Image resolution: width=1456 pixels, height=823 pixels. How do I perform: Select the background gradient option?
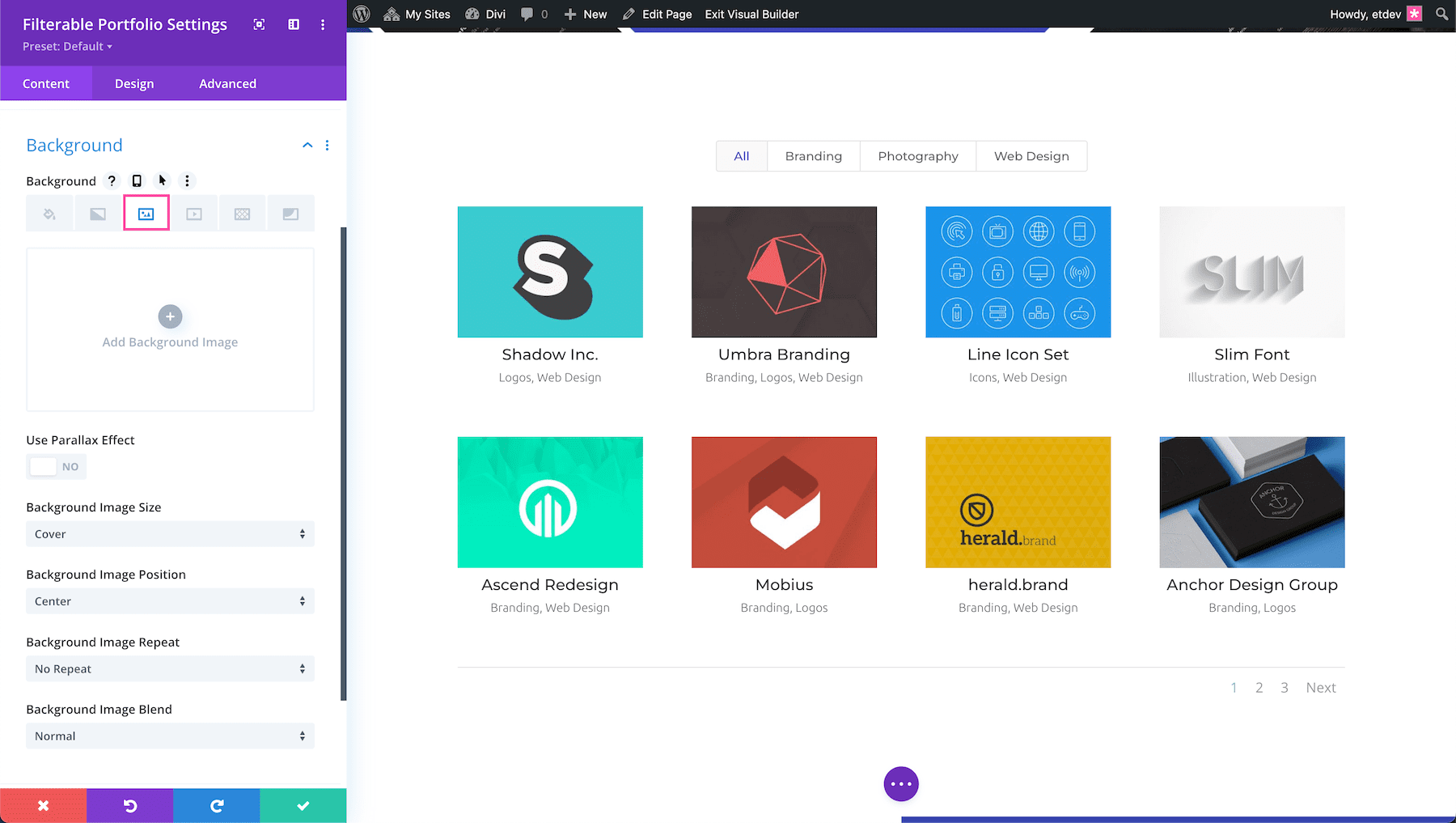98,213
